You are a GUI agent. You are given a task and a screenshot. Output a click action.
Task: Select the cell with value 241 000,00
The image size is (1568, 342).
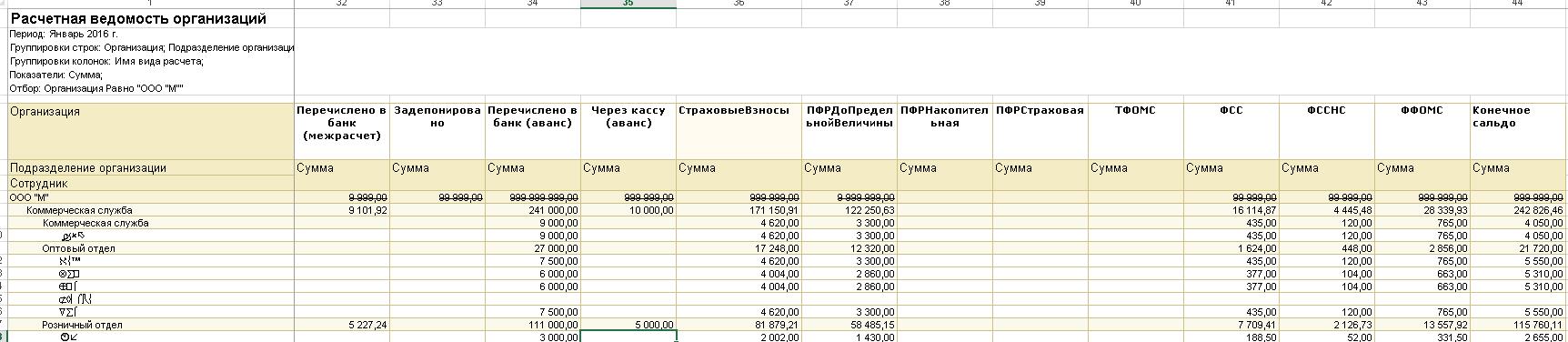point(533,210)
